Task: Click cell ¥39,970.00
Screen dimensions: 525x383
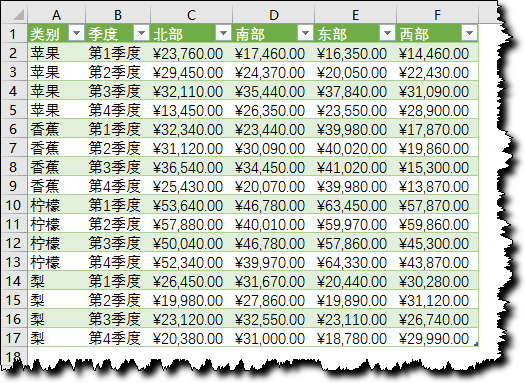Action: coord(273,262)
